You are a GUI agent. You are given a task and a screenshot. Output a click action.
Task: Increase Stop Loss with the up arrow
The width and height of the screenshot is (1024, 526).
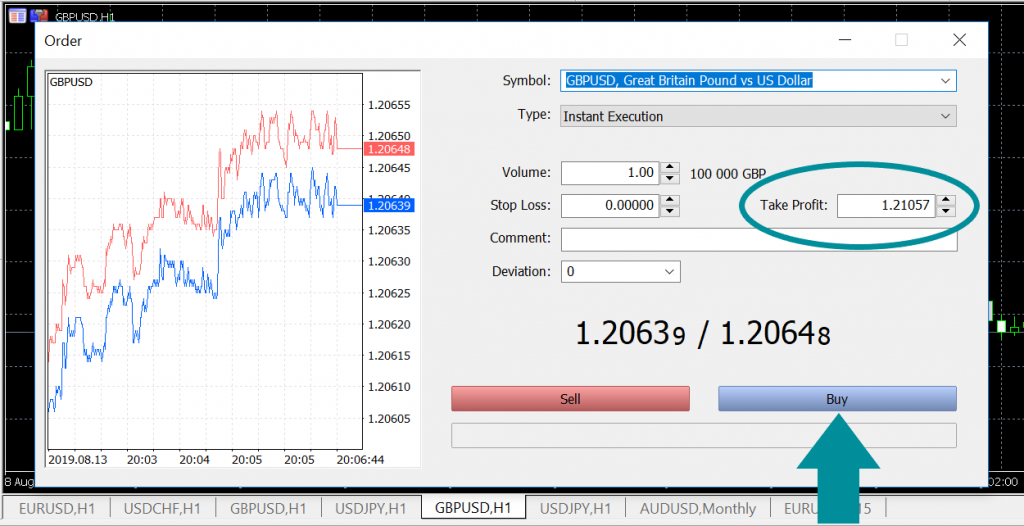tap(670, 200)
